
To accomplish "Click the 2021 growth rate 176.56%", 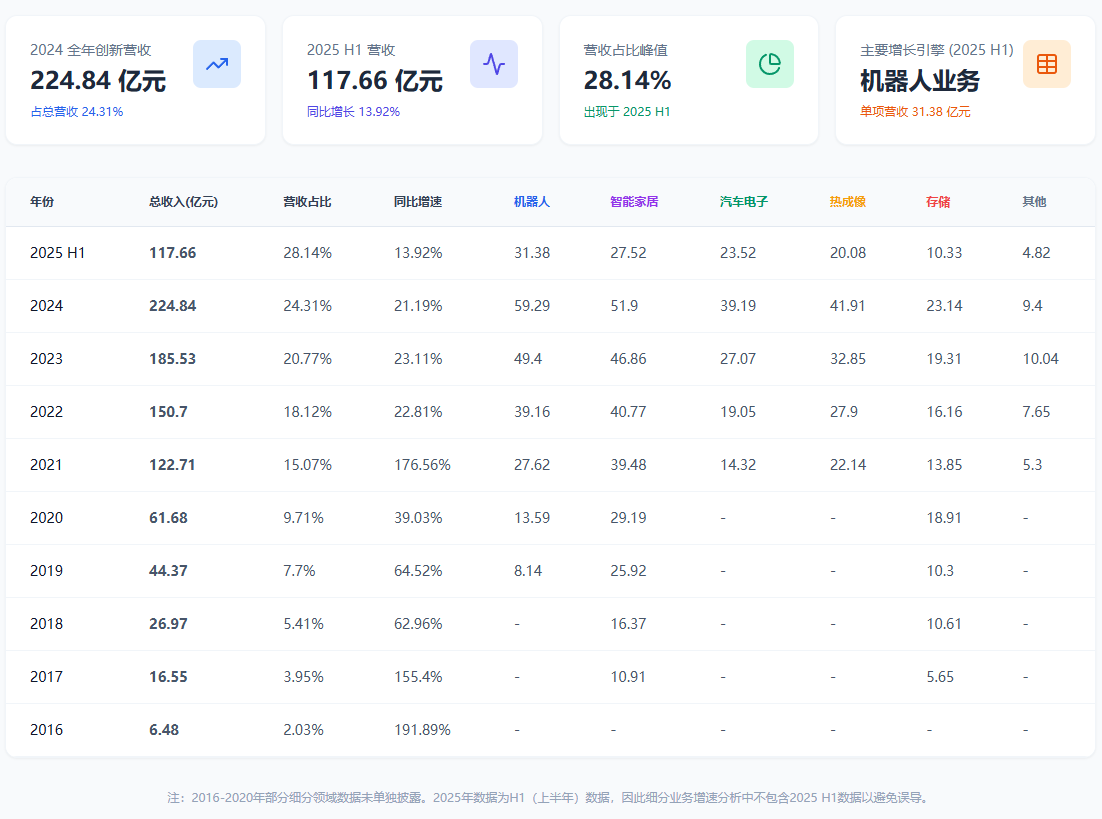I will pos(422,465).
